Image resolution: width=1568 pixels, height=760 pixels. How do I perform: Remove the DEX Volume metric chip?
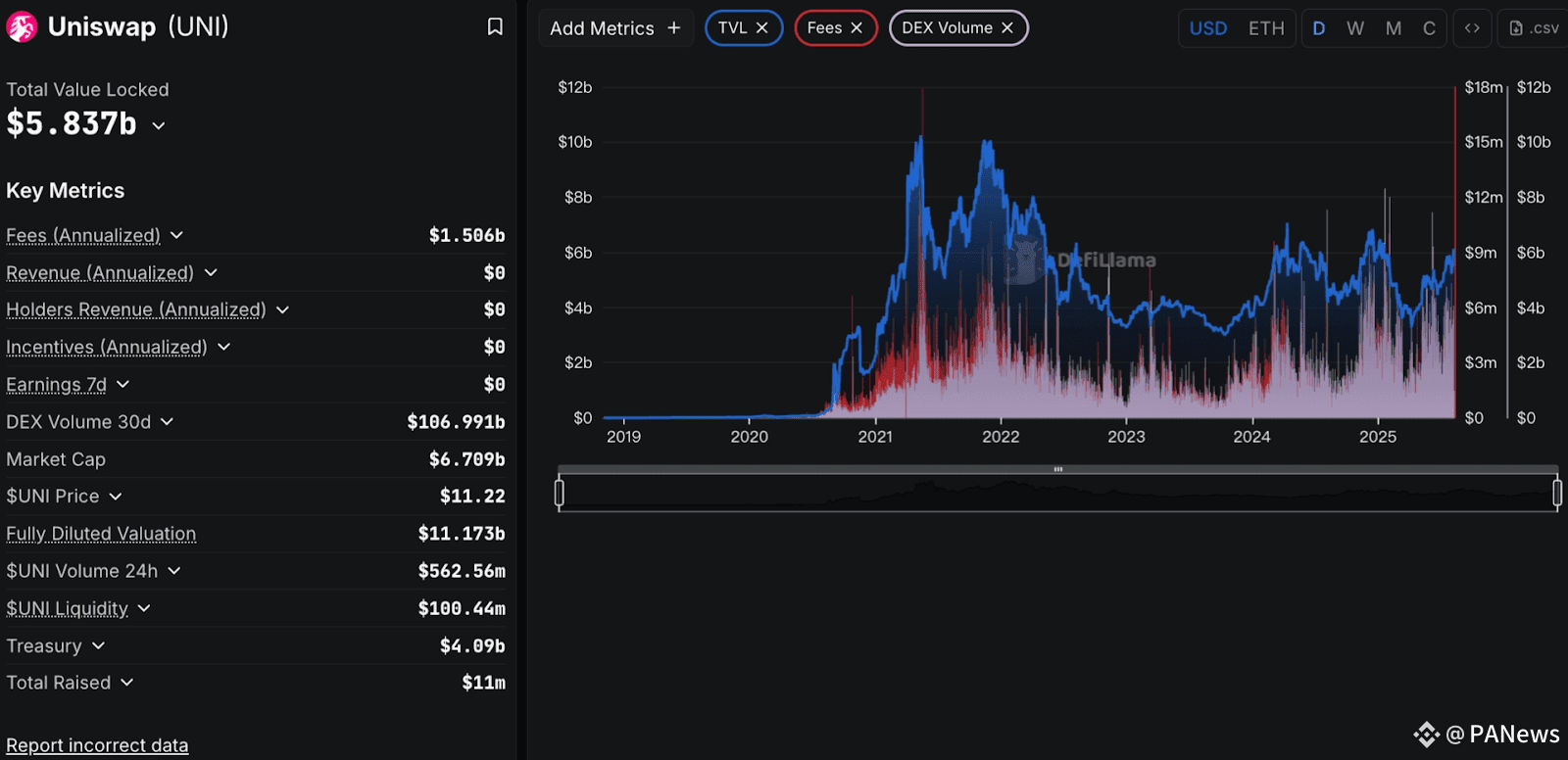pos(1006,28)
